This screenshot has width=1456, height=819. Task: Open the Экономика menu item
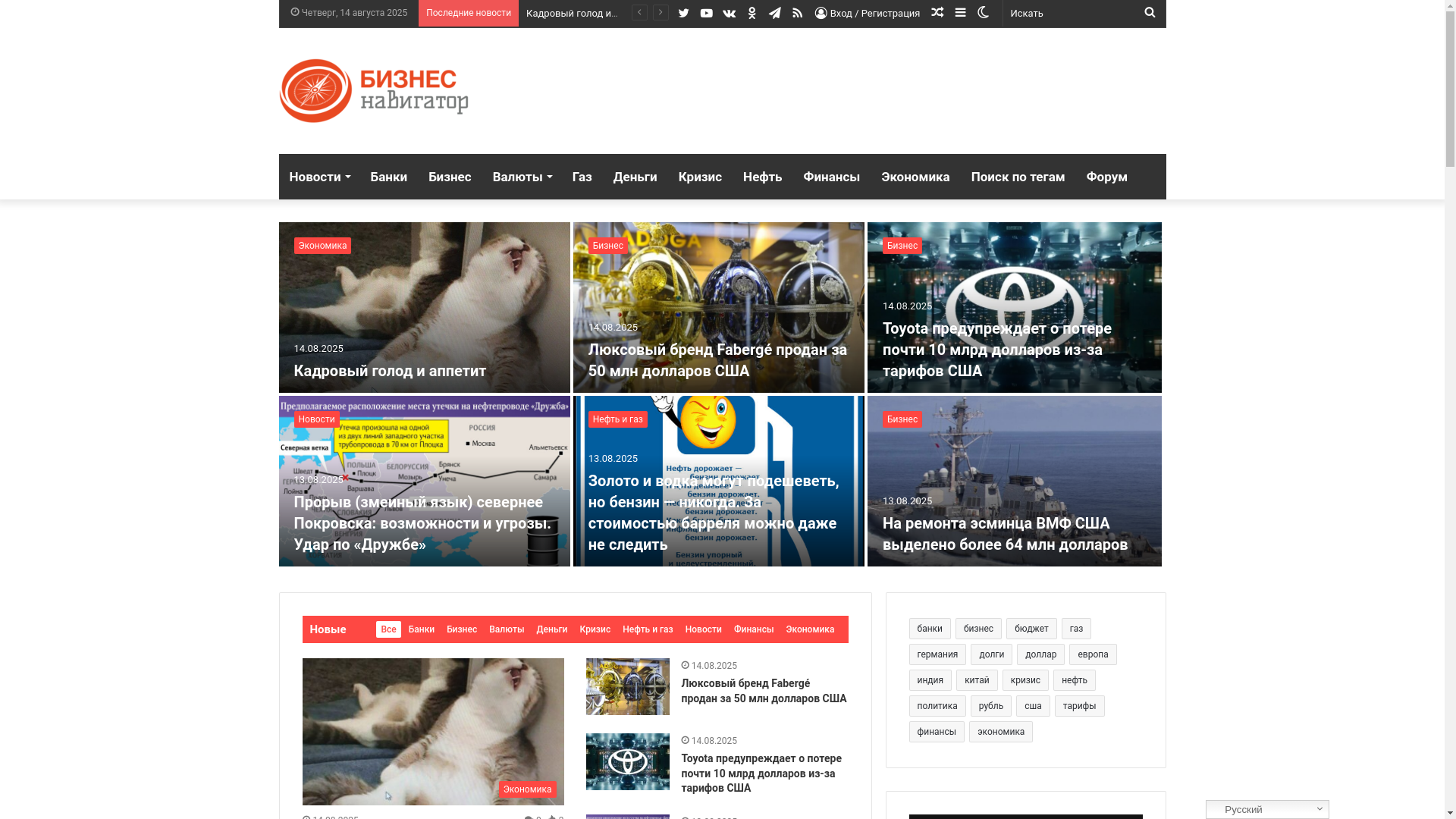tap(915, 177)
